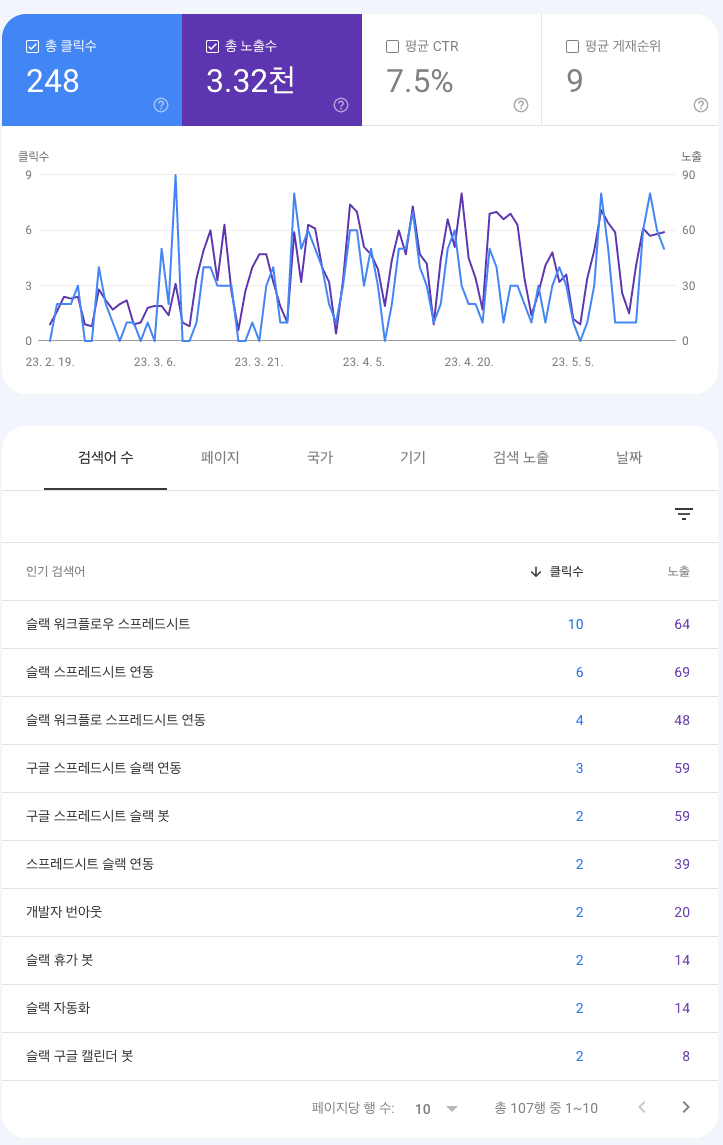
Task: Click sort arrow beside 클릭수 header
Action: pyautogui.click(x=535, y=572)
